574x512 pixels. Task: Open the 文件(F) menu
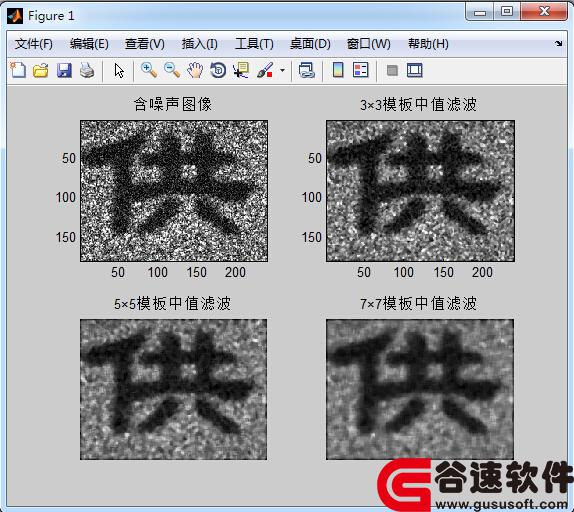(x=34, y=44)
